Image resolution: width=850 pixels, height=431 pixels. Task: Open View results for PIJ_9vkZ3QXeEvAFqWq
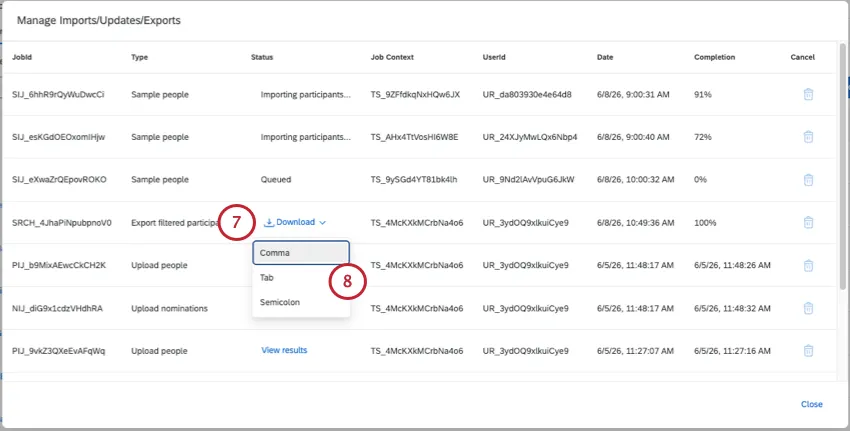[x=284, y=350]
